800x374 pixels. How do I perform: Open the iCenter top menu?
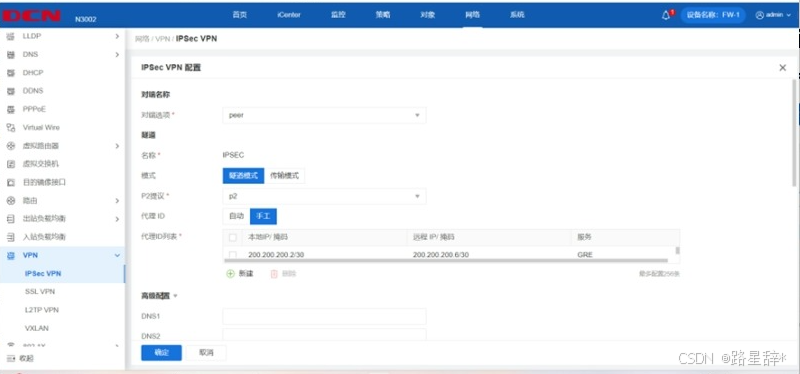point(289,15)
